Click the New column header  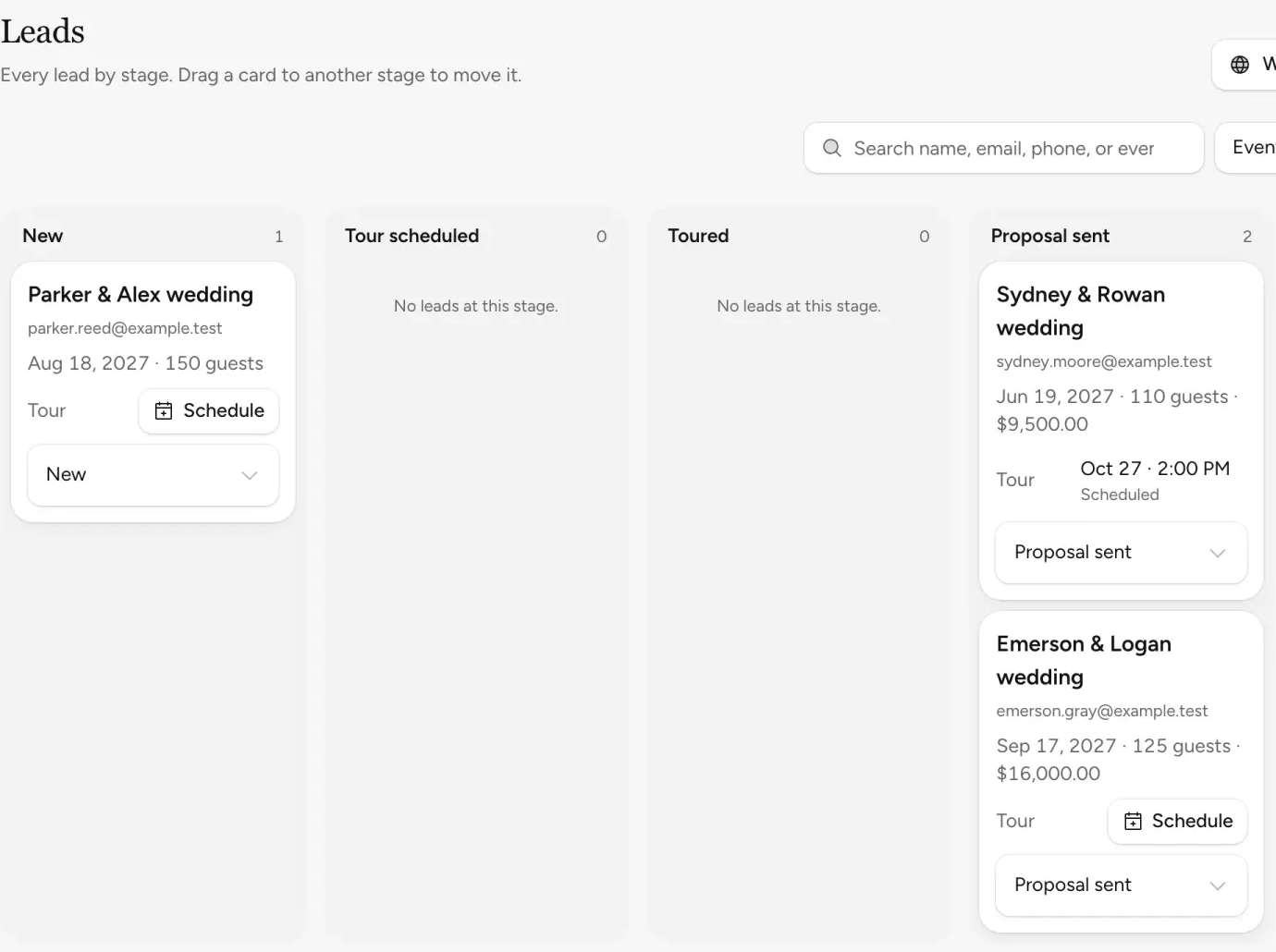(43, 237)
